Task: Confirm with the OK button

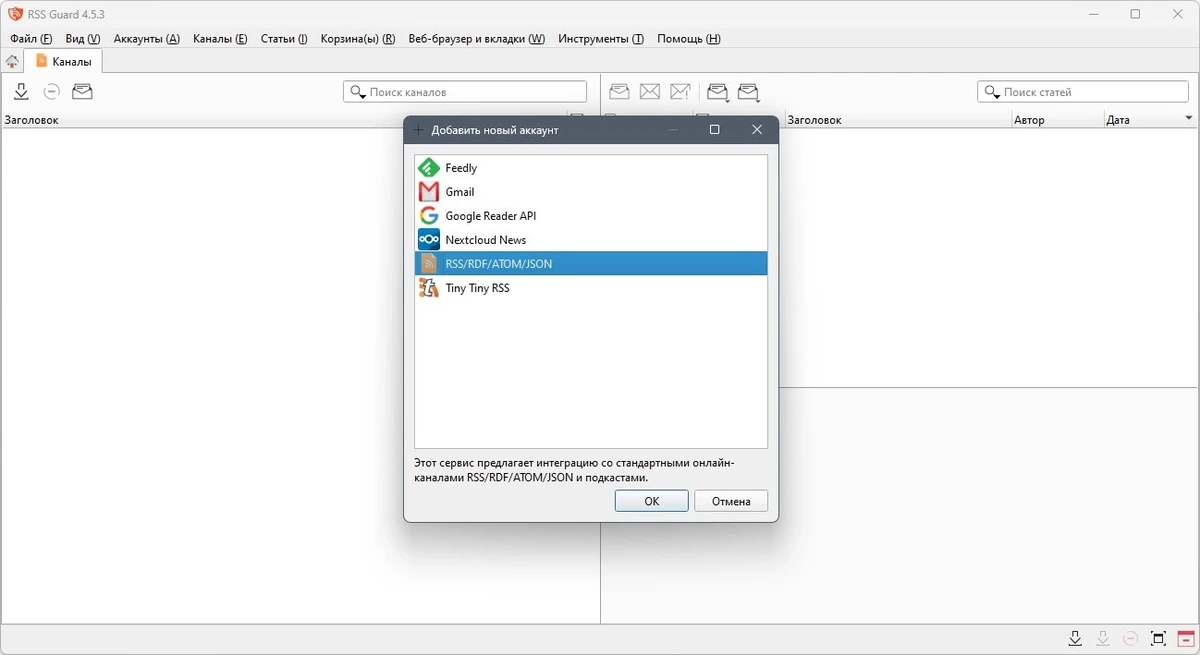Action: coord(652,501)
